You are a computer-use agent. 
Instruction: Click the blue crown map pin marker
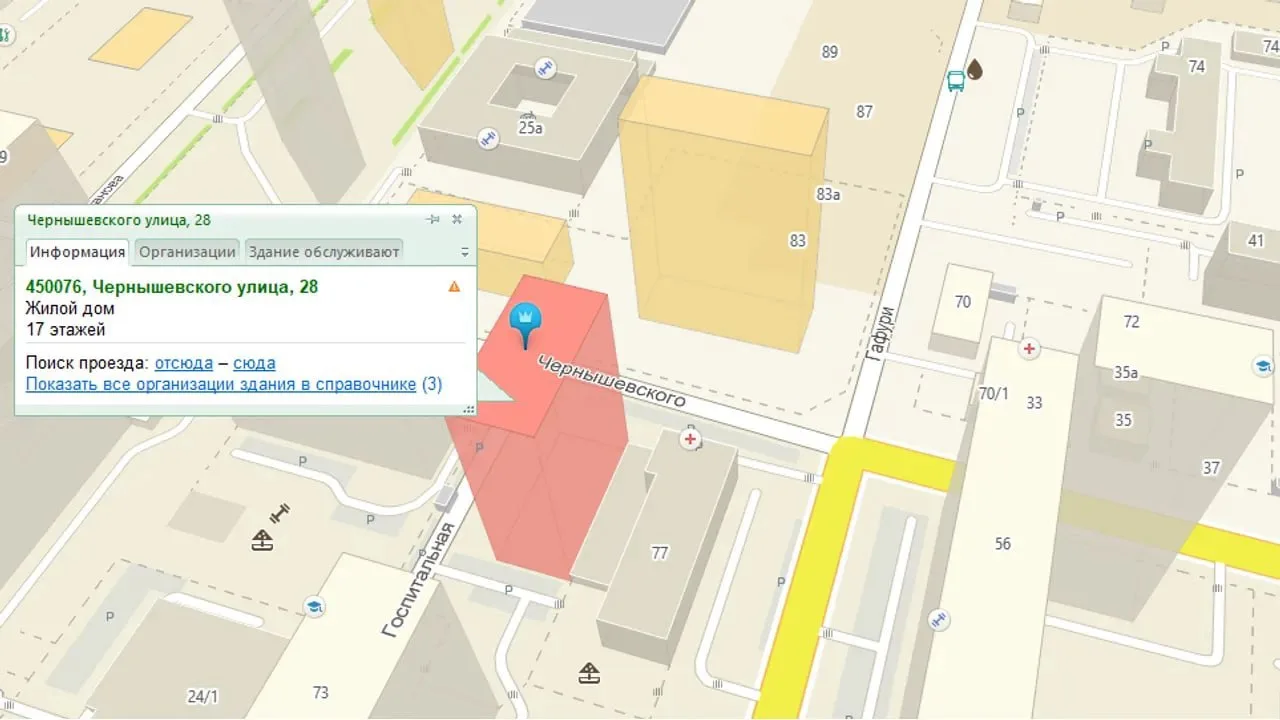(524, 326)
